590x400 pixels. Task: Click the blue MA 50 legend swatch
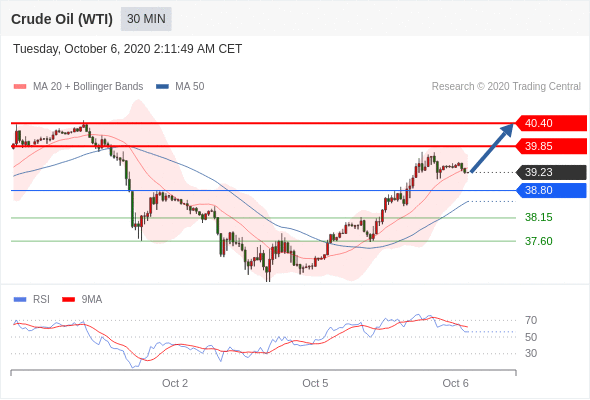162,87
